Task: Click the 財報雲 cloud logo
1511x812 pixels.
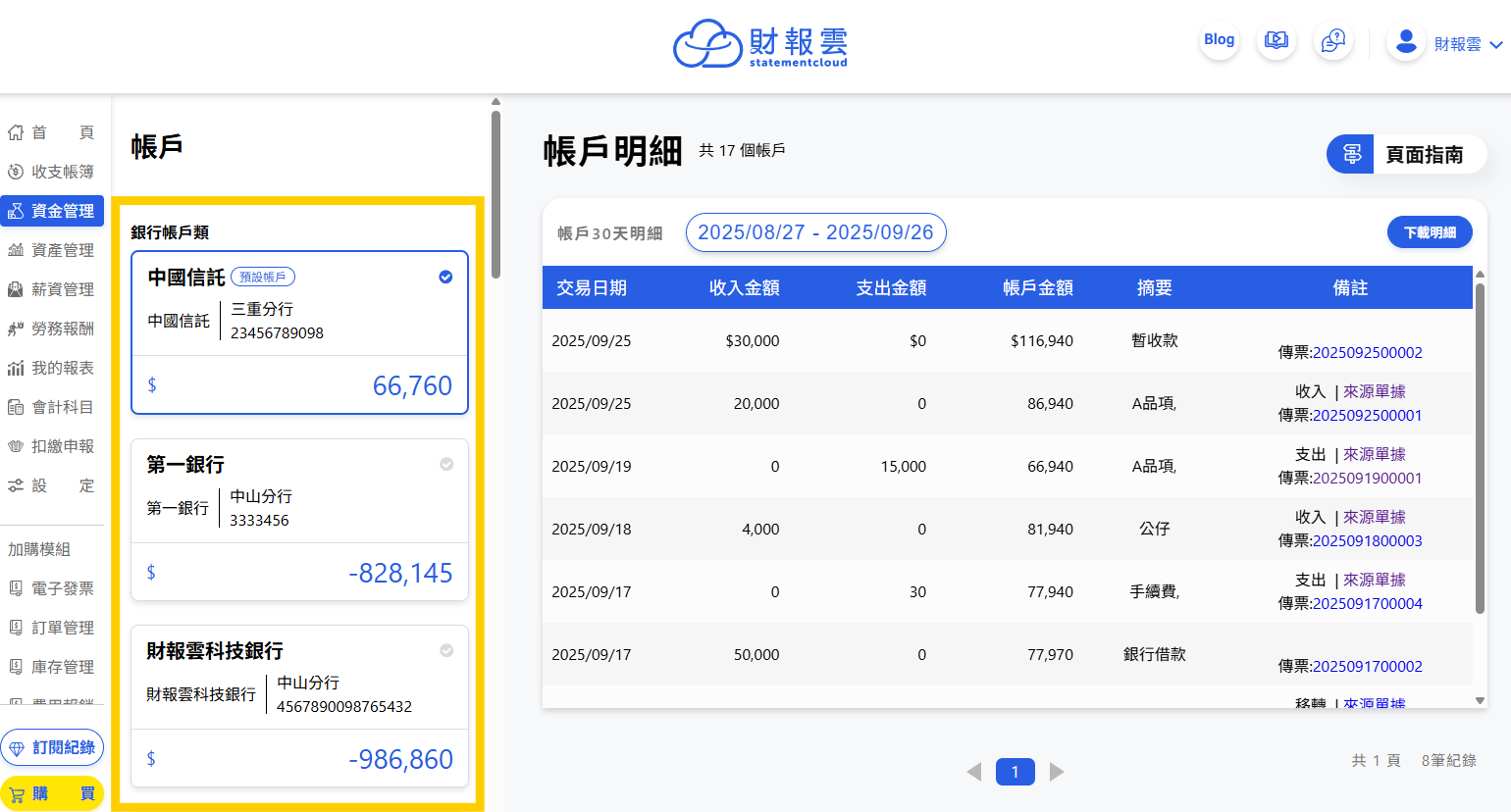Action: pos(706,44)
